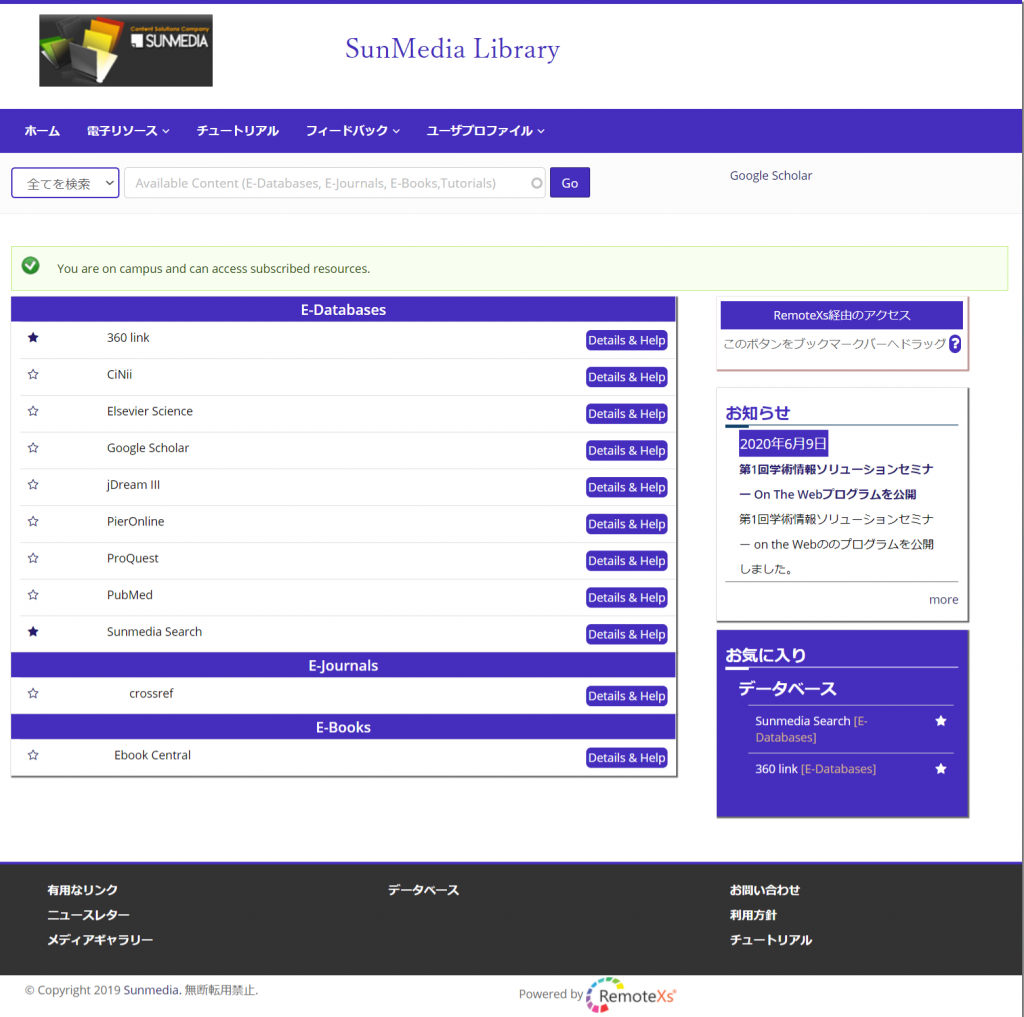The image size is (1024, 1017).
Task: Open the ProQuest database link
Action: click(x=133, y=558)
